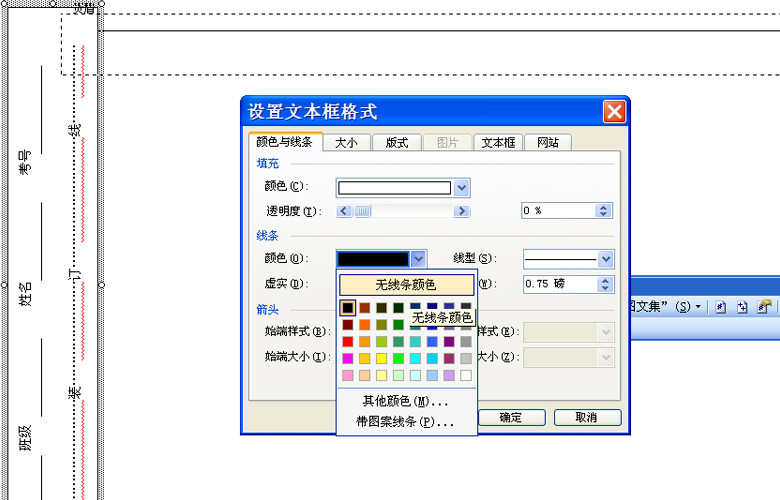
Task: Click the transparency slider left arrow
Action: (x=344, y=211)
